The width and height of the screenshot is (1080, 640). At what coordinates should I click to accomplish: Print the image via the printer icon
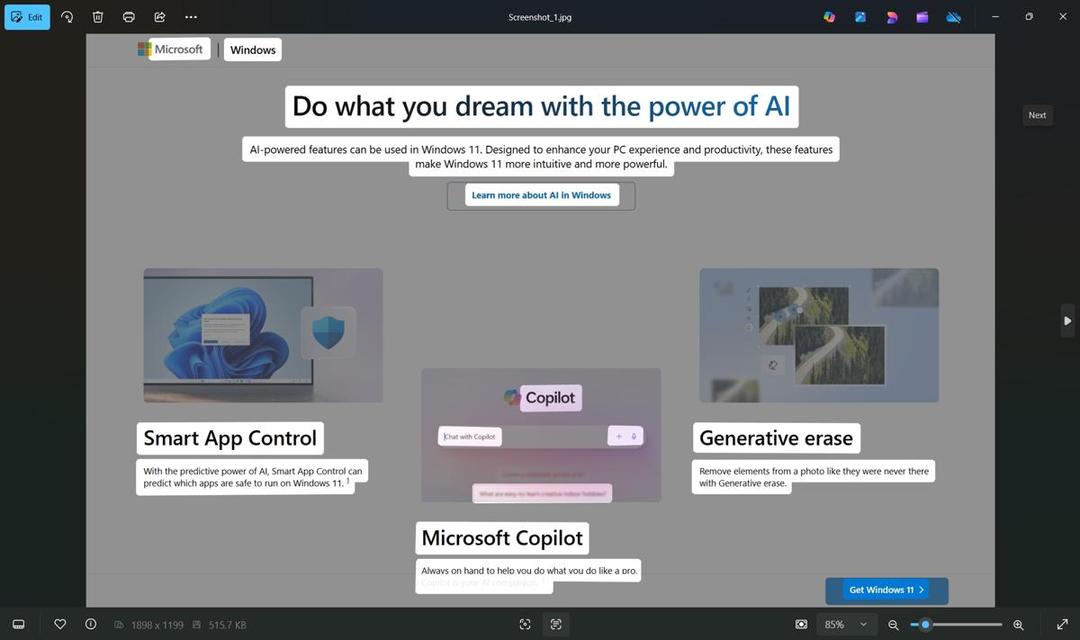pyautogui.click(x=129, y=17)
